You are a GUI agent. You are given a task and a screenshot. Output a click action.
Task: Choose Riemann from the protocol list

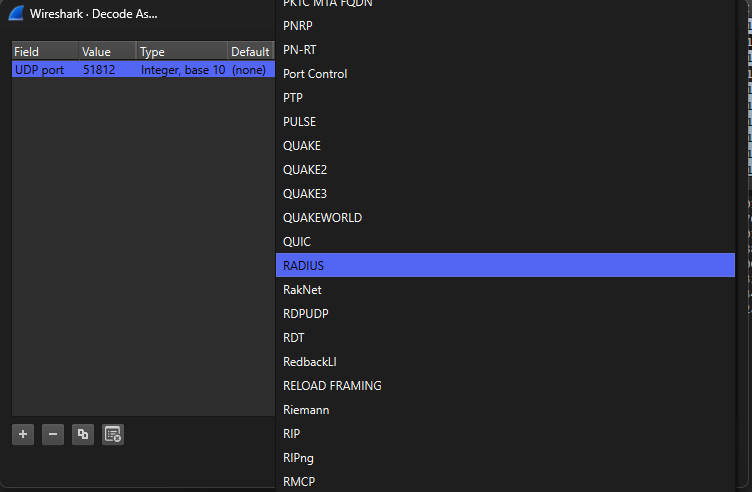point(505,410)
